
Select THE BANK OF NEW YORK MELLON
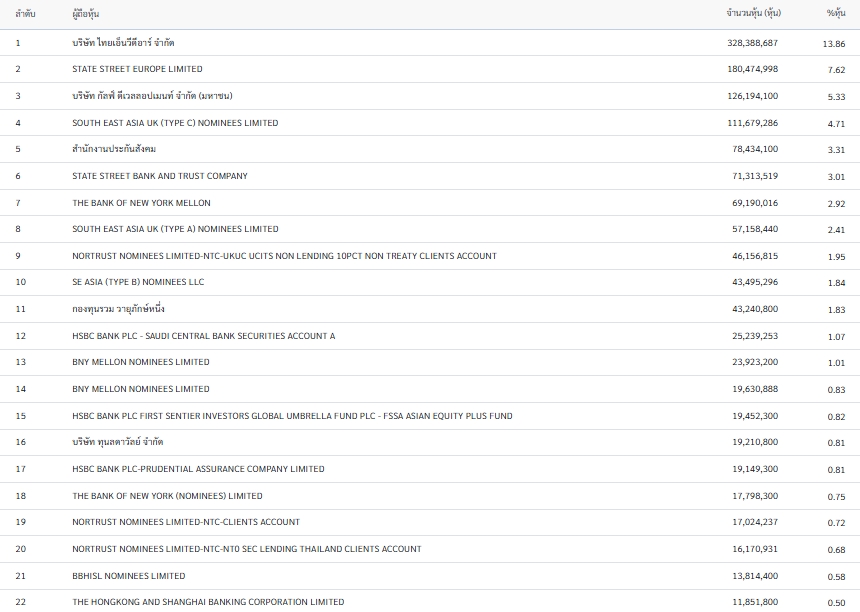(x=141, y=203)
